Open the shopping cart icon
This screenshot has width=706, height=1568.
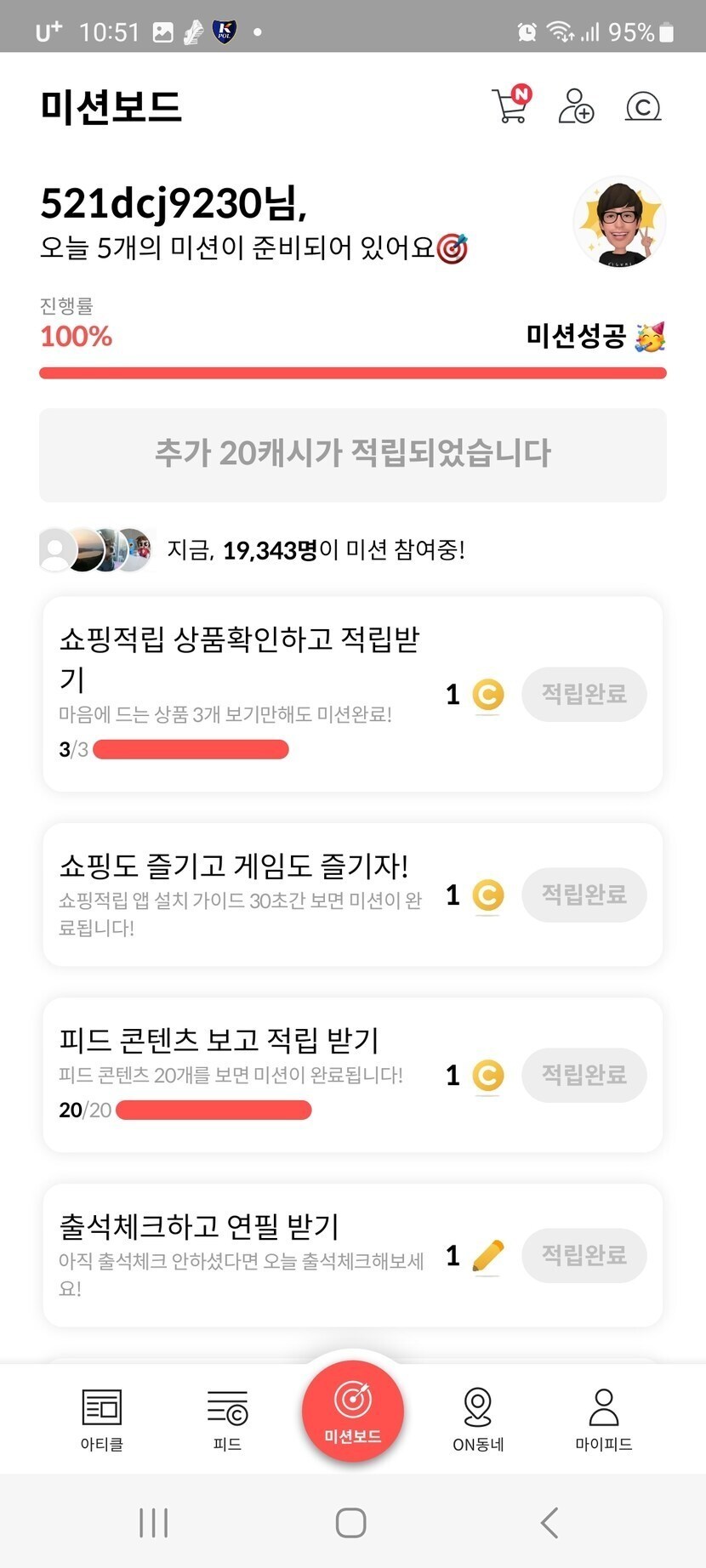(x=510, y=106)
